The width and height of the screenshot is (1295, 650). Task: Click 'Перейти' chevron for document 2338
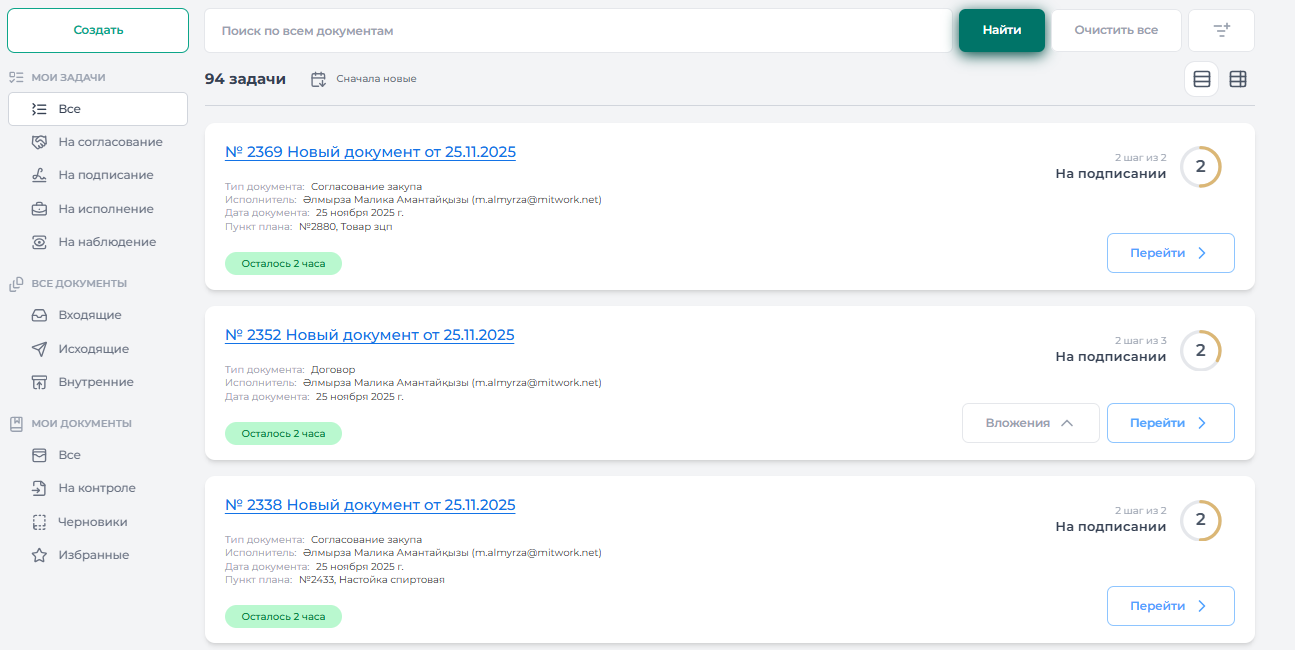point(1201,606)
